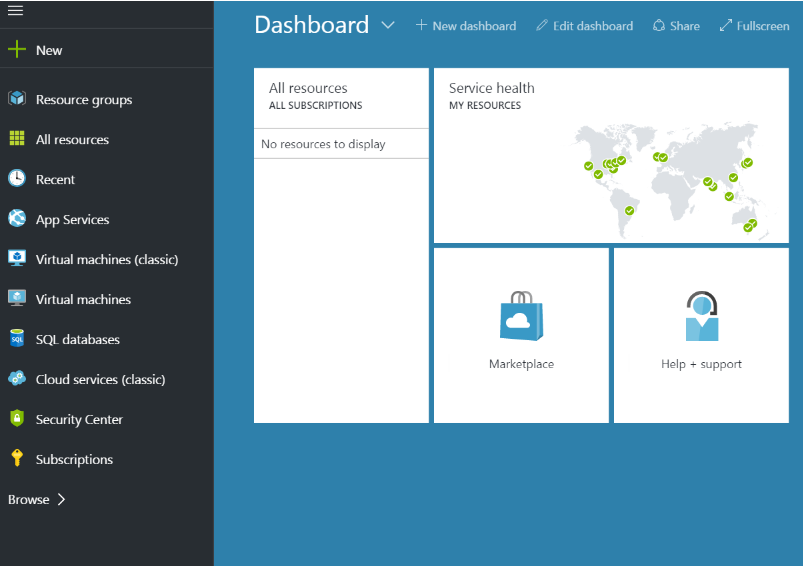The width and height of the screenshot is (803, 566).
Task: Click the New dashboard button text
Action: tap(474, 26)
